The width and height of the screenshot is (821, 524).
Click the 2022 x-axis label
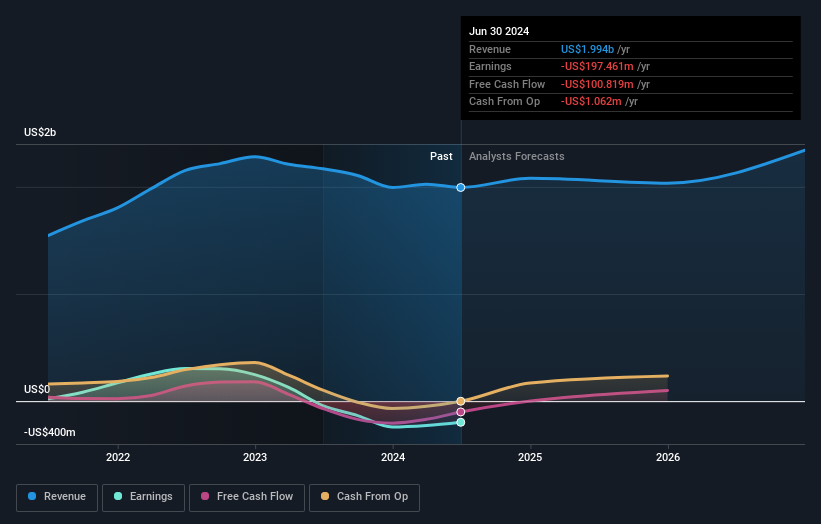click(118, 457)
